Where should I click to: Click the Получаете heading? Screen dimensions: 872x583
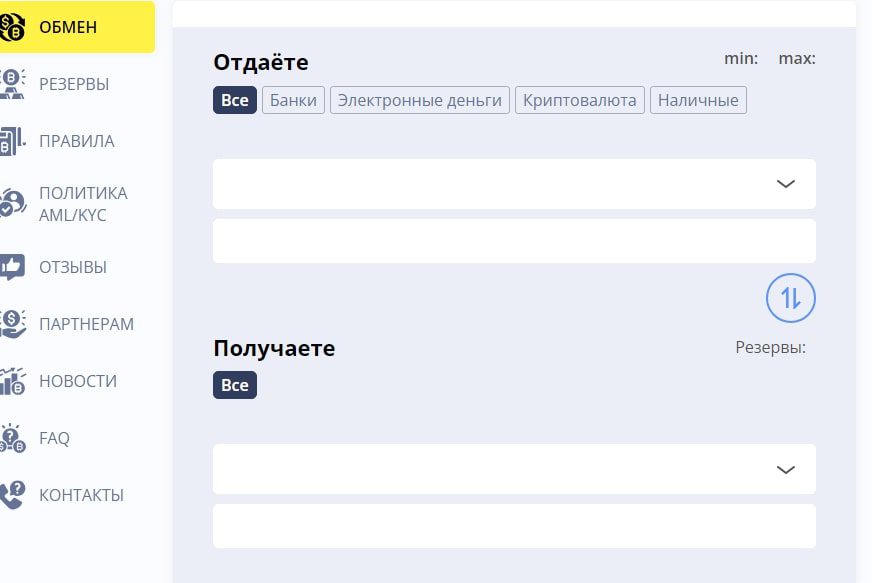click(274, 348)
